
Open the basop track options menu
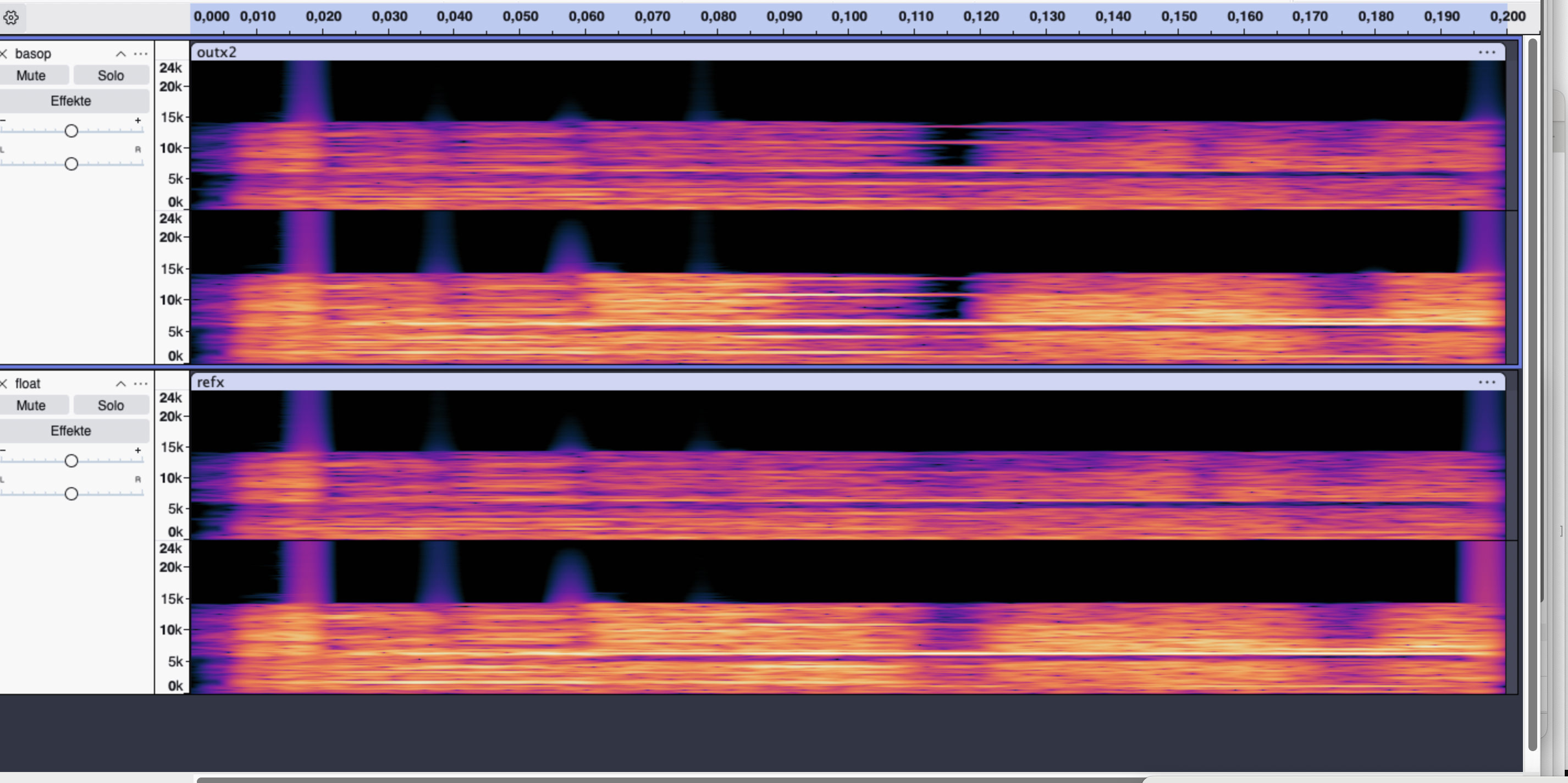141,54
